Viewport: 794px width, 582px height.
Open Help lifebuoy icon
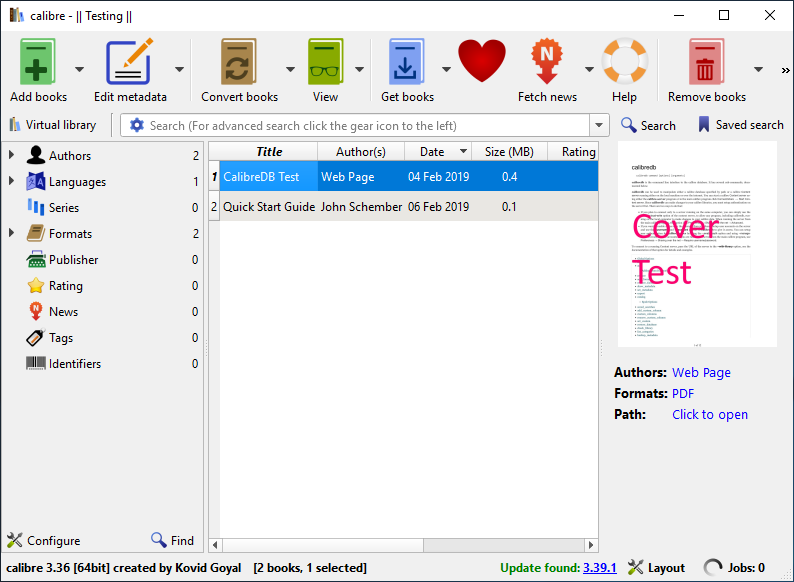tap(624, 61)
